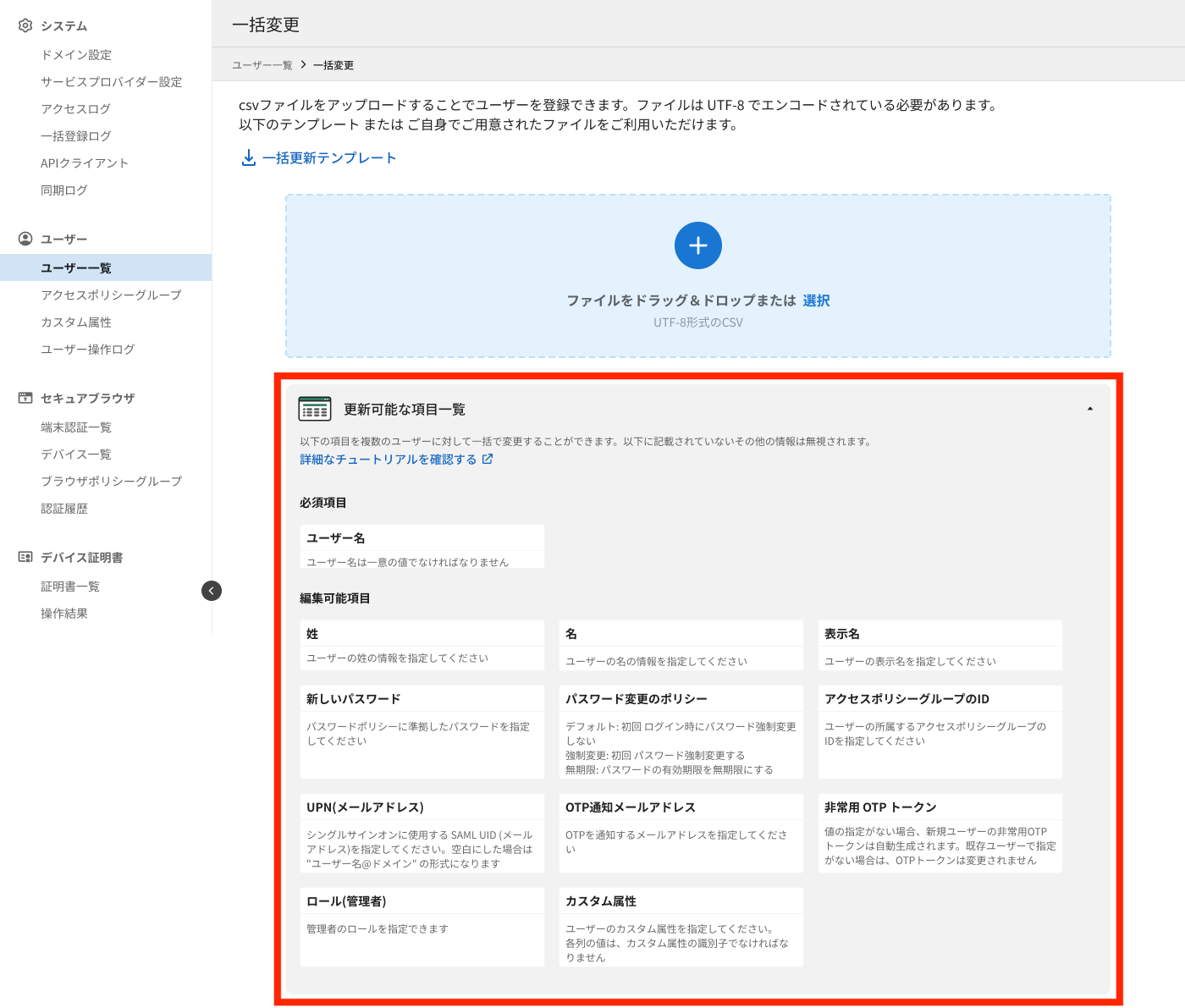1185x1008 pixels.
Task: Click the 必須項目 section heading
Action: (x=323, y=503)
